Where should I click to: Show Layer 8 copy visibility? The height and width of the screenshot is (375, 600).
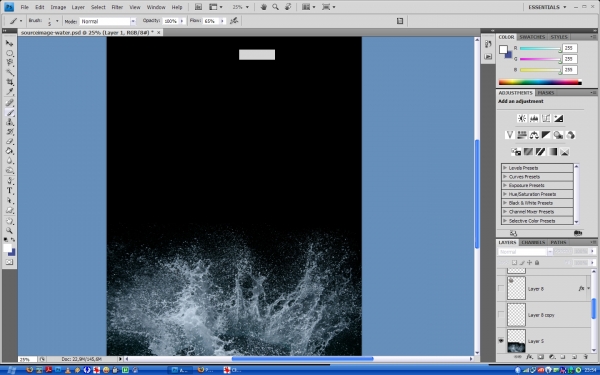tap(501, 315)
